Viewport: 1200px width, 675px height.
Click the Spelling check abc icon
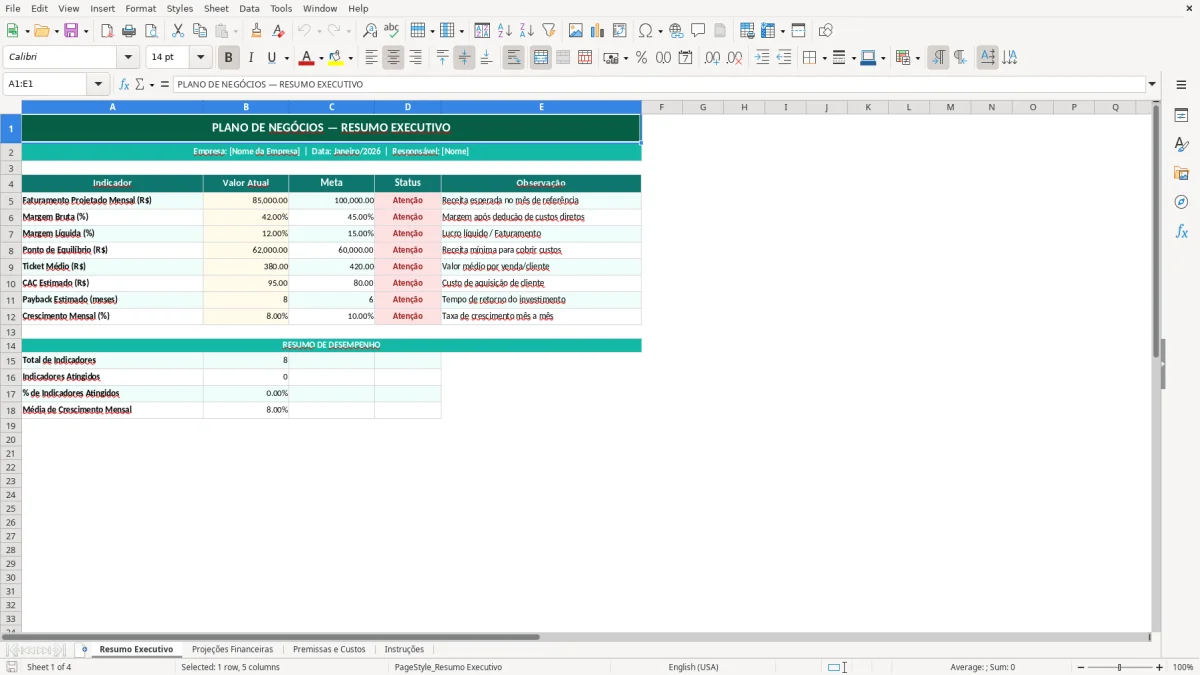tap(392, 31)
